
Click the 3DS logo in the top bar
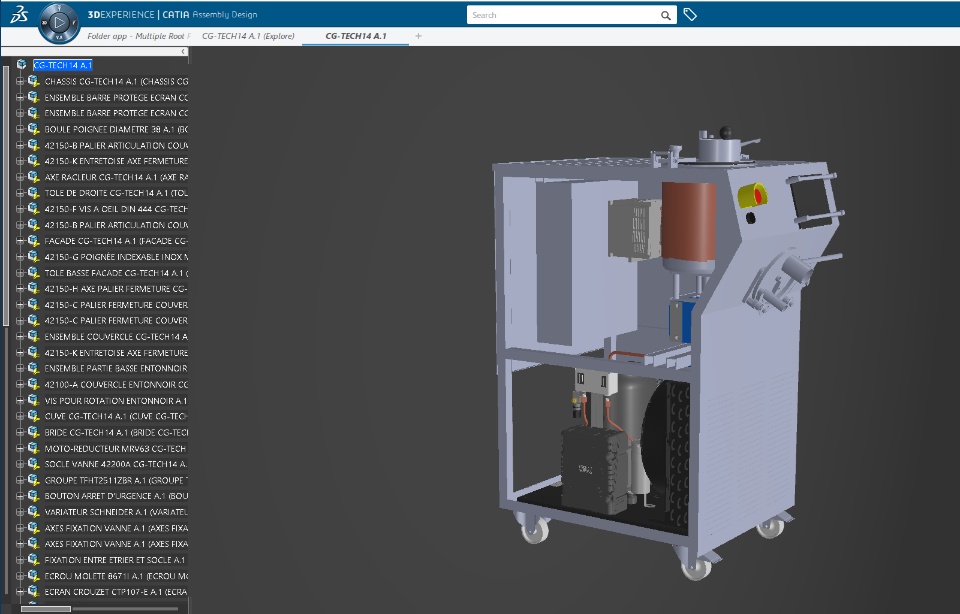(18, 14)
